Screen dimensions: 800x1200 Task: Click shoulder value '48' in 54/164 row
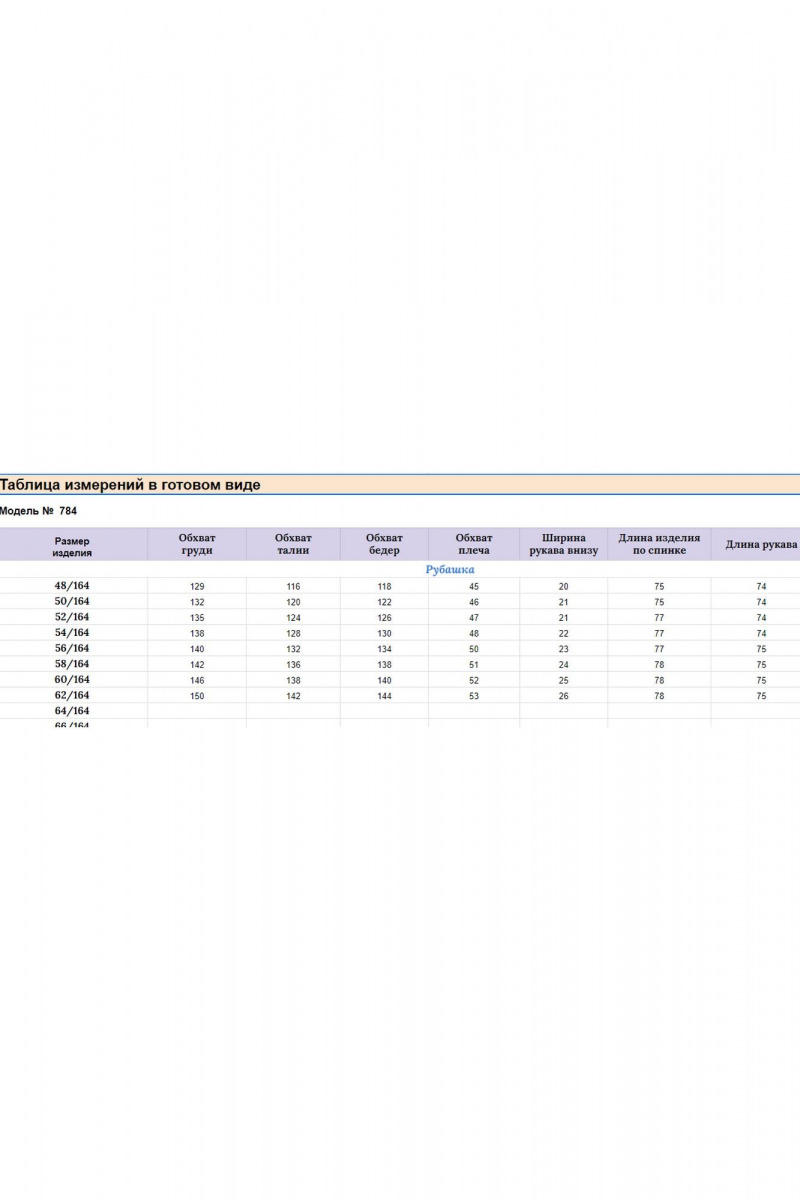pyautogui.click(x=474, y=633)
